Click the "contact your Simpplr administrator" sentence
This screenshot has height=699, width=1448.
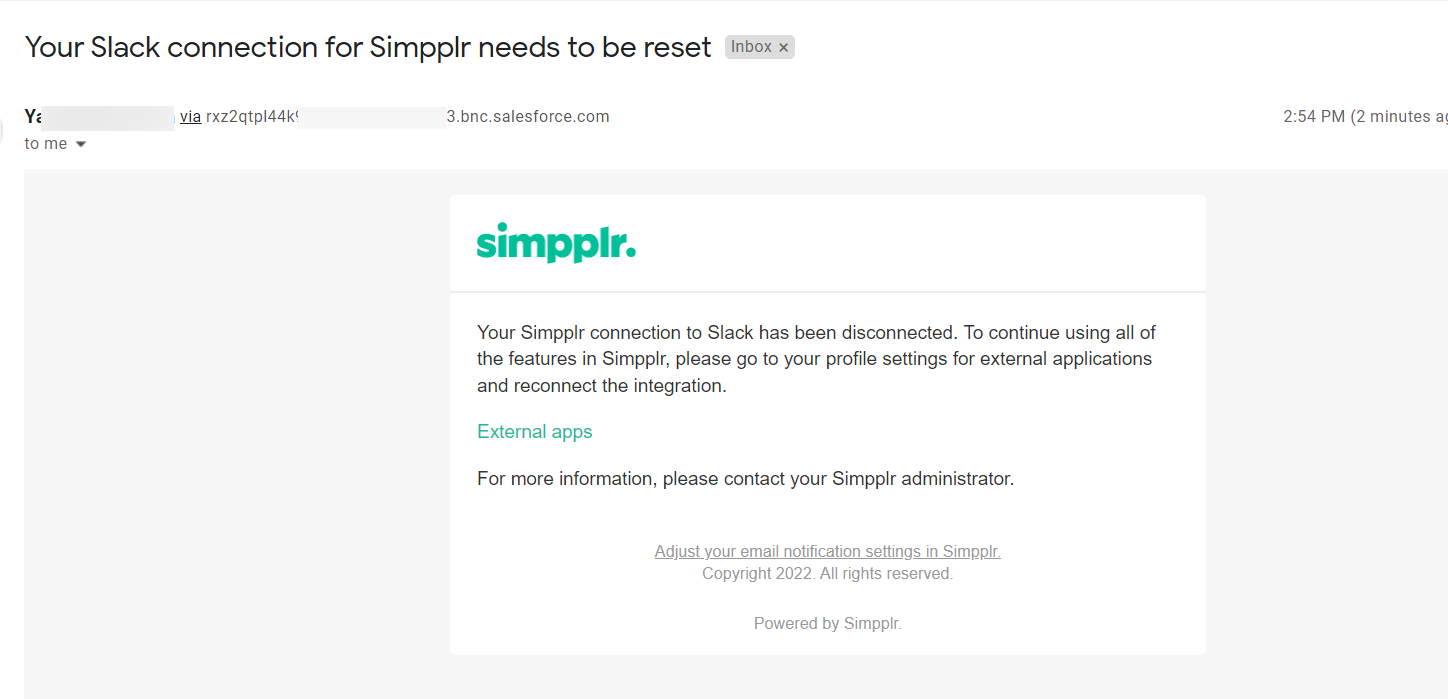pyautogui.click(x=745, y=479)
